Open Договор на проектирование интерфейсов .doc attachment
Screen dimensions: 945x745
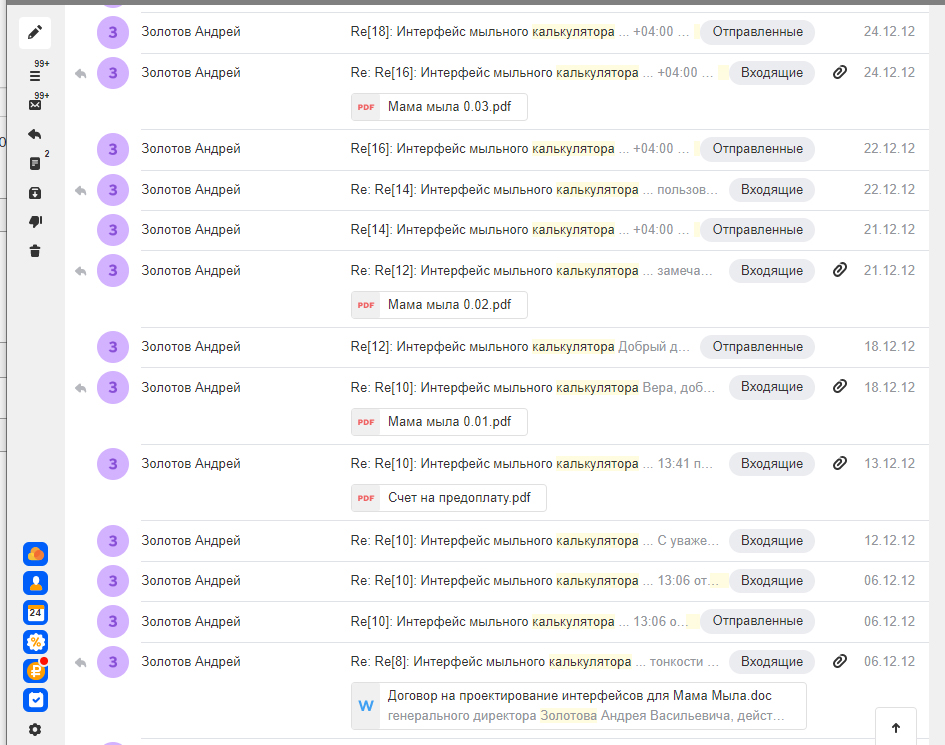(579, 706)
